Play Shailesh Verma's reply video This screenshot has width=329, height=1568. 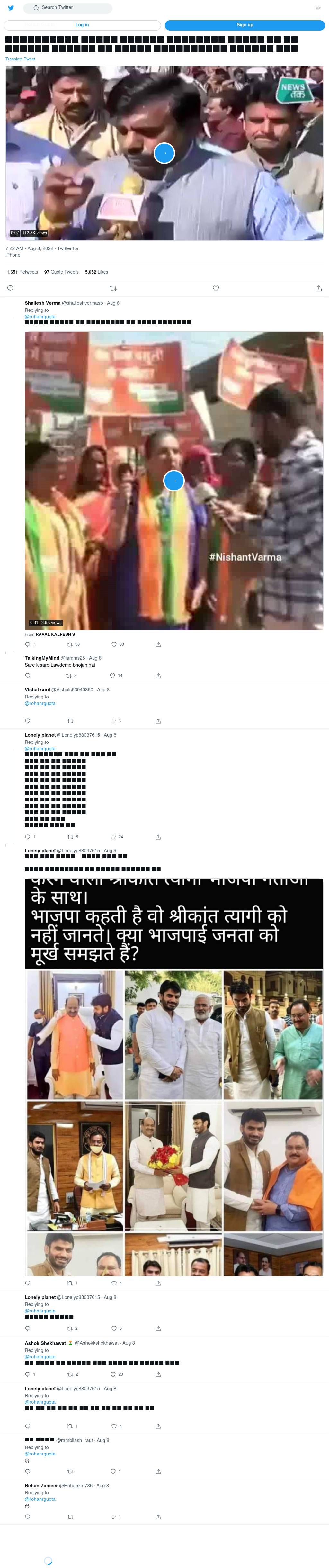click(x=174, y=481)
